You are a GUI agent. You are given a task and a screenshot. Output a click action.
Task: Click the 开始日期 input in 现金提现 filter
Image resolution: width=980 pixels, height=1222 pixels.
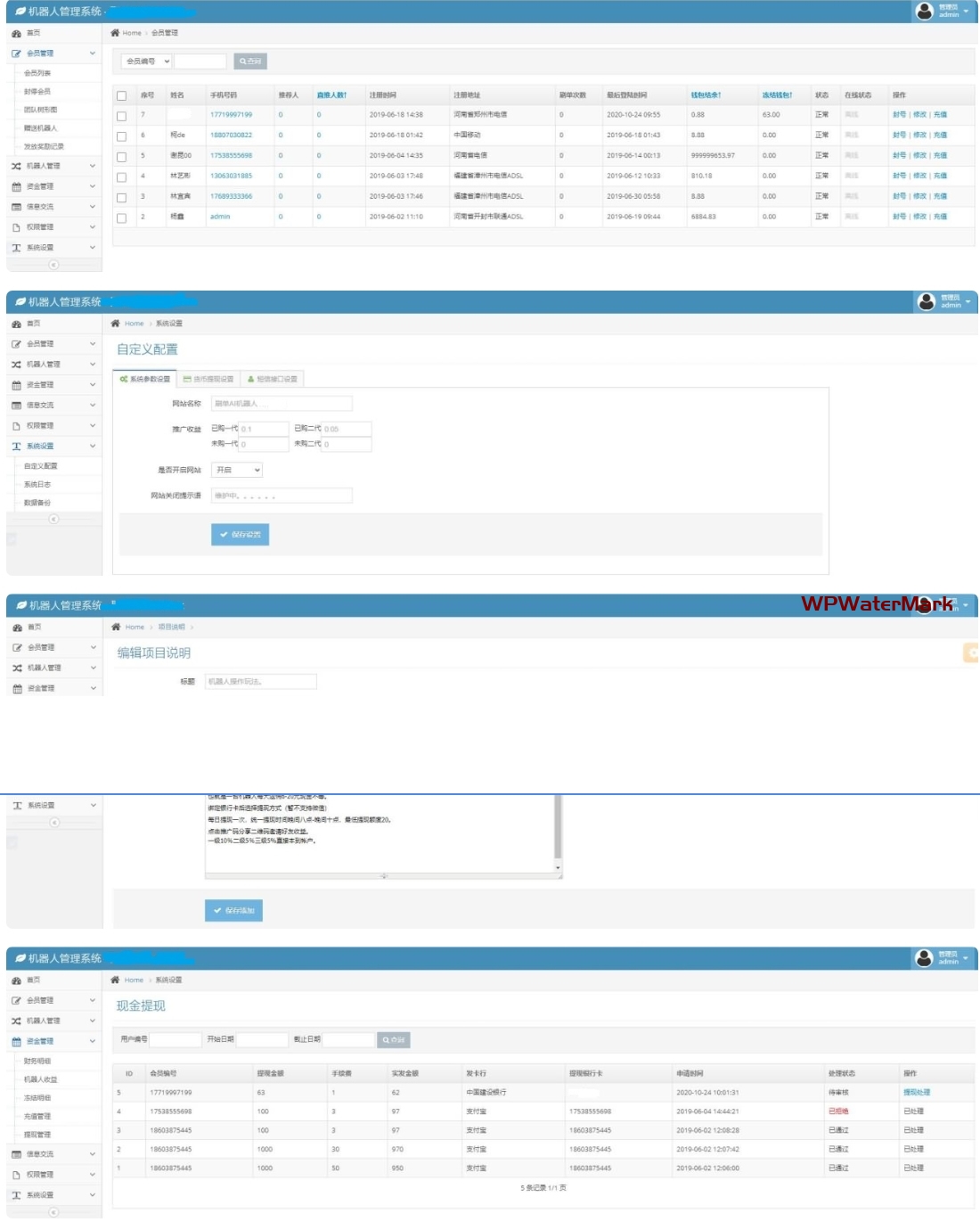pyautogui.click(x=261, y=1040)
